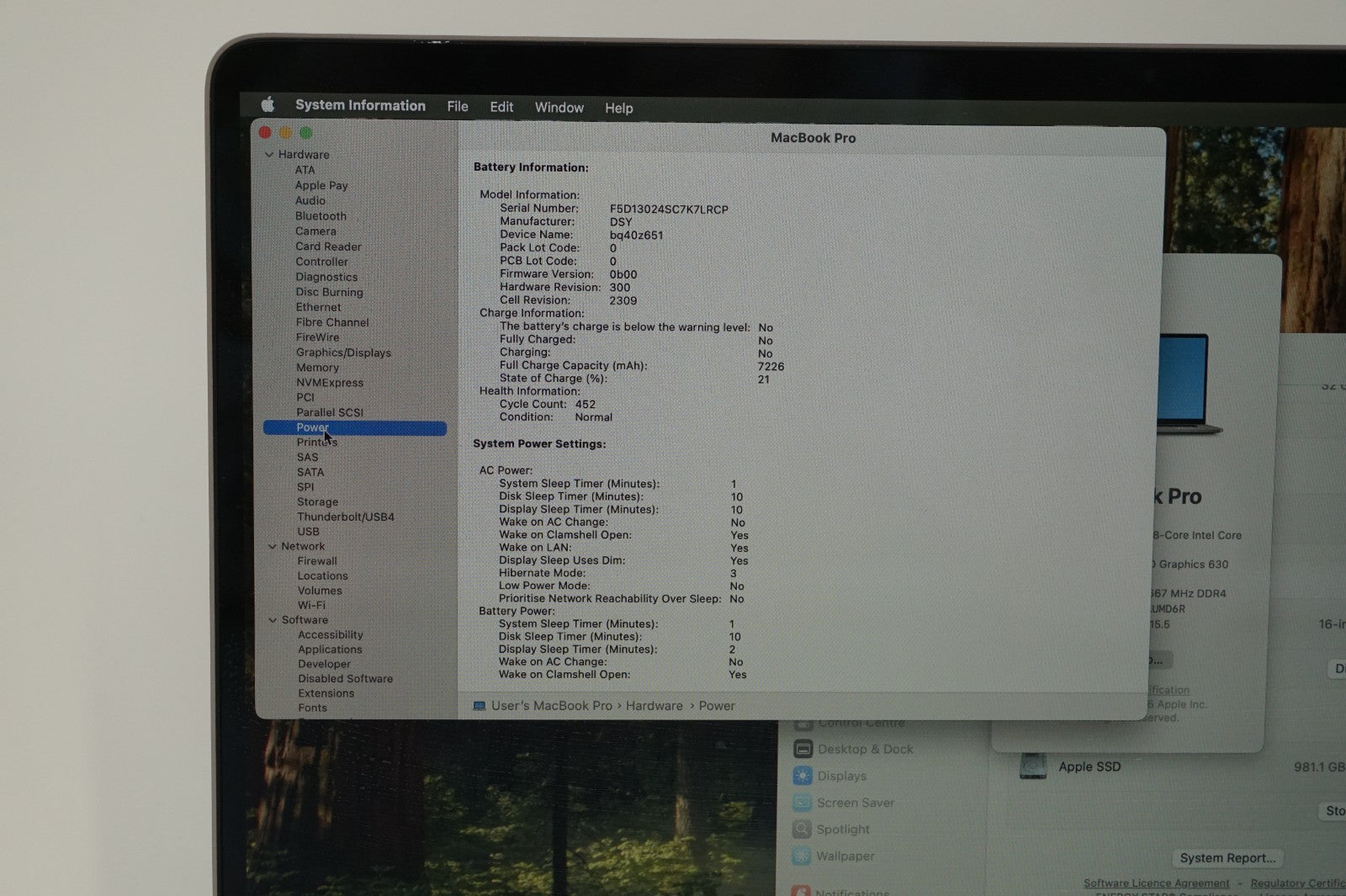Select SPI in the sidebar
The height and width of the screenshot is (896, 1346).
pyautogui.click(x=305, y=487)
